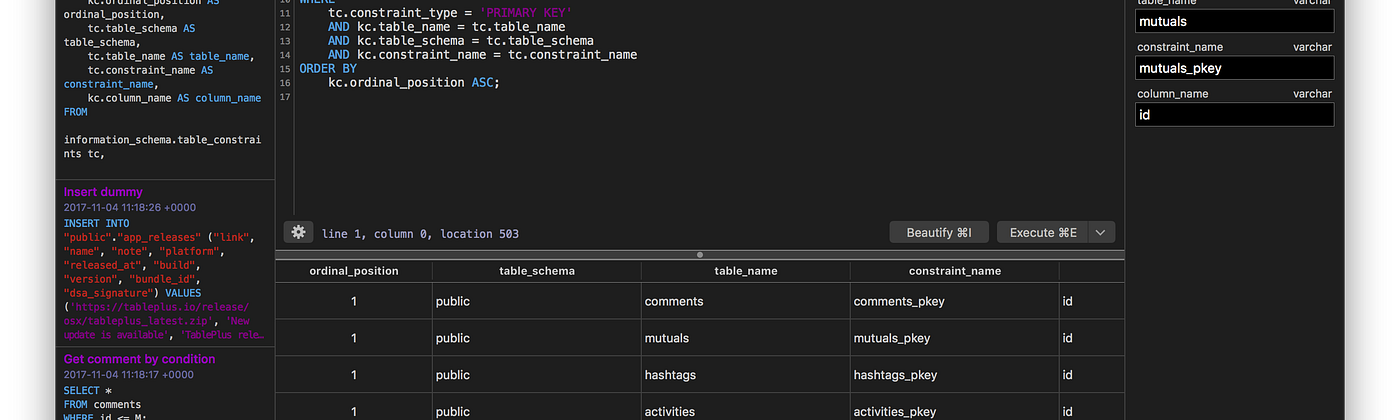The width and height of the screenshot is (1400, 420).
Task: Select the table_name column header in results
Action: click(745, 271)
